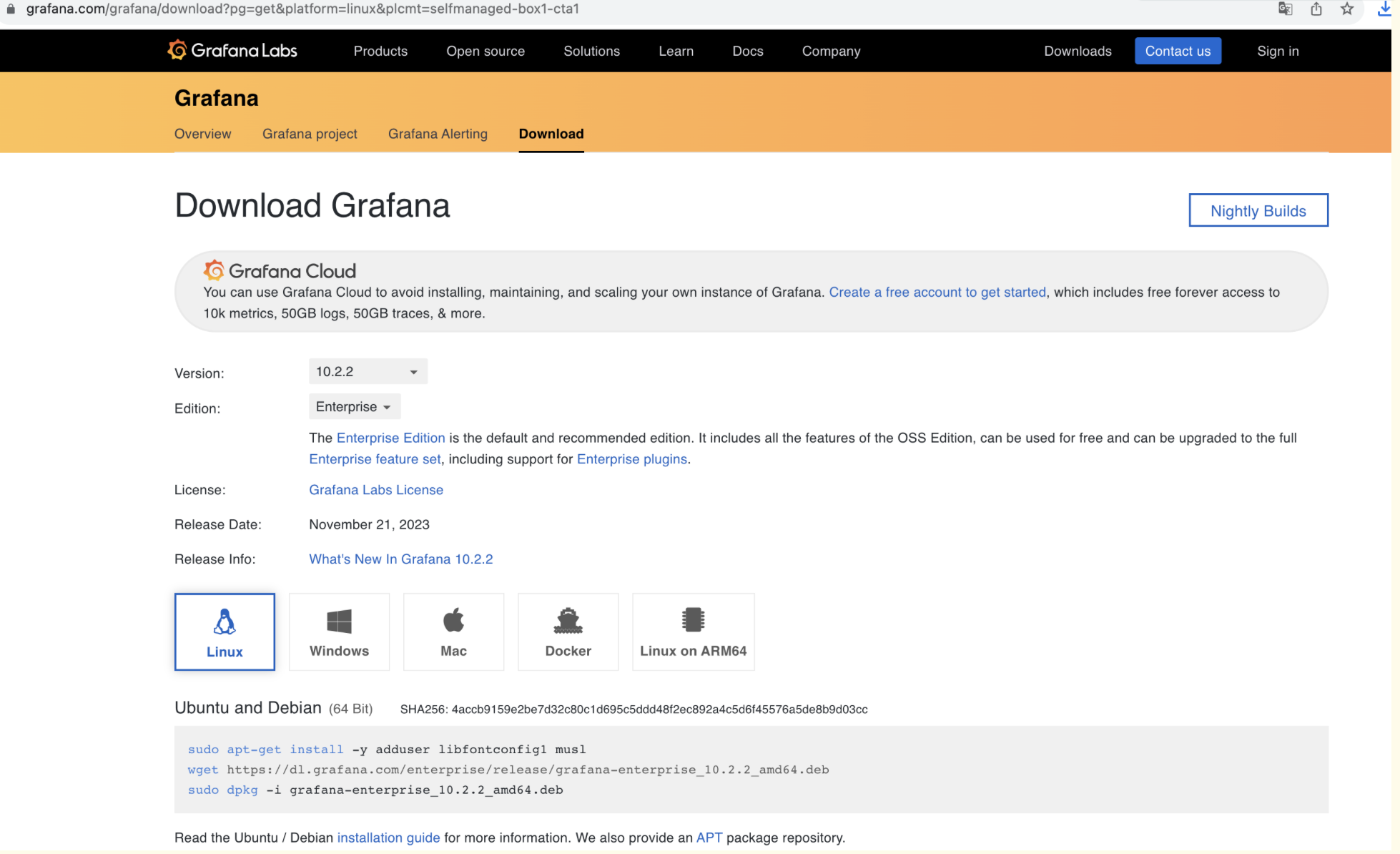
Task: Open What's New In Grafana 10.2.2 link
Action: click(400, 559)
